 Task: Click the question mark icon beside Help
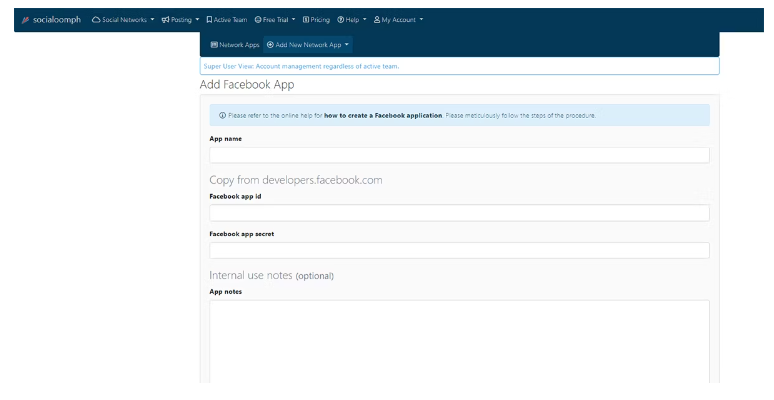click(x=341, y=20)
